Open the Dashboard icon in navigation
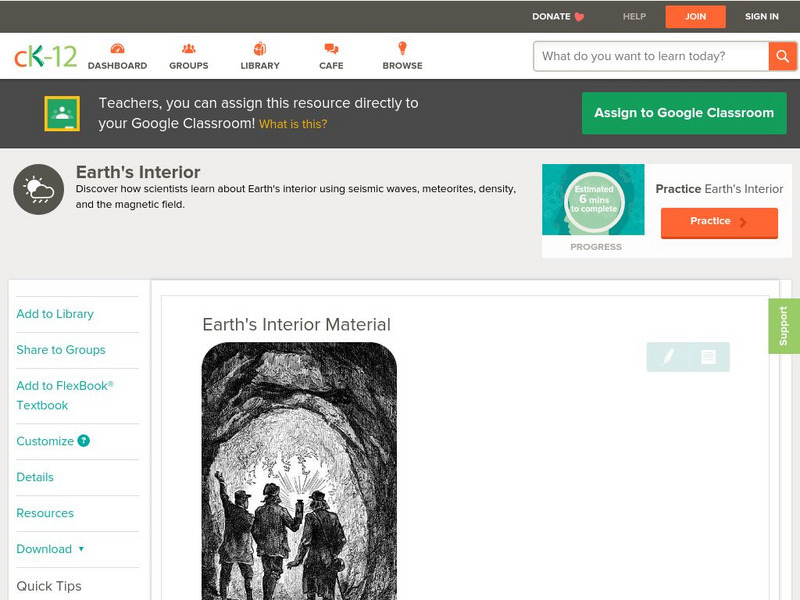The width and height of the screenshot is (800, 600). (117, 49)
